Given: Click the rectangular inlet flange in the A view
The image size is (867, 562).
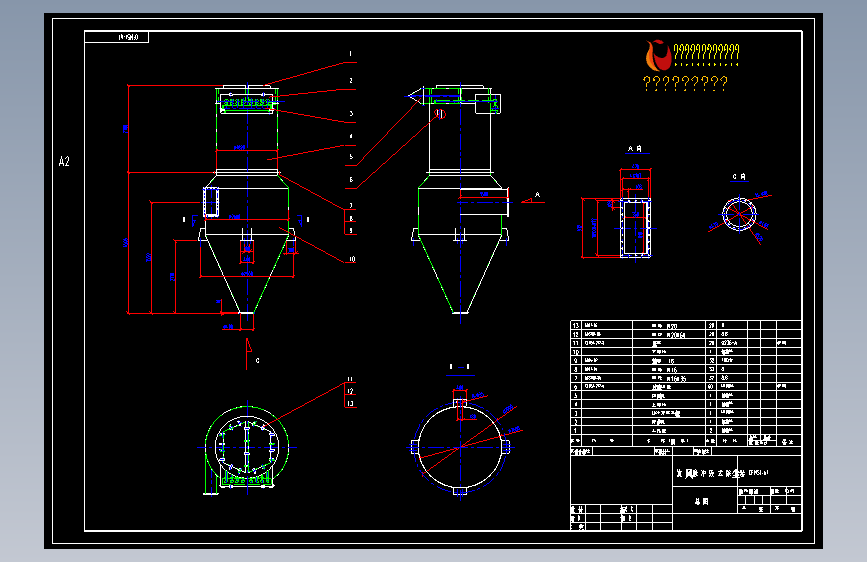Looking at the screenshot, I should [x=635, y=228].
